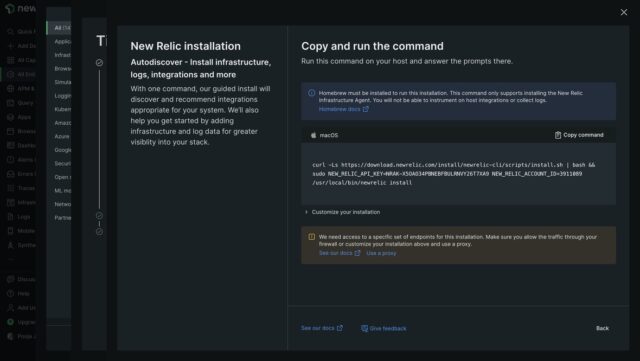640x361 pixels.
Task: Open the Logging category in the filter list
Action: click(x=62, y=96)
